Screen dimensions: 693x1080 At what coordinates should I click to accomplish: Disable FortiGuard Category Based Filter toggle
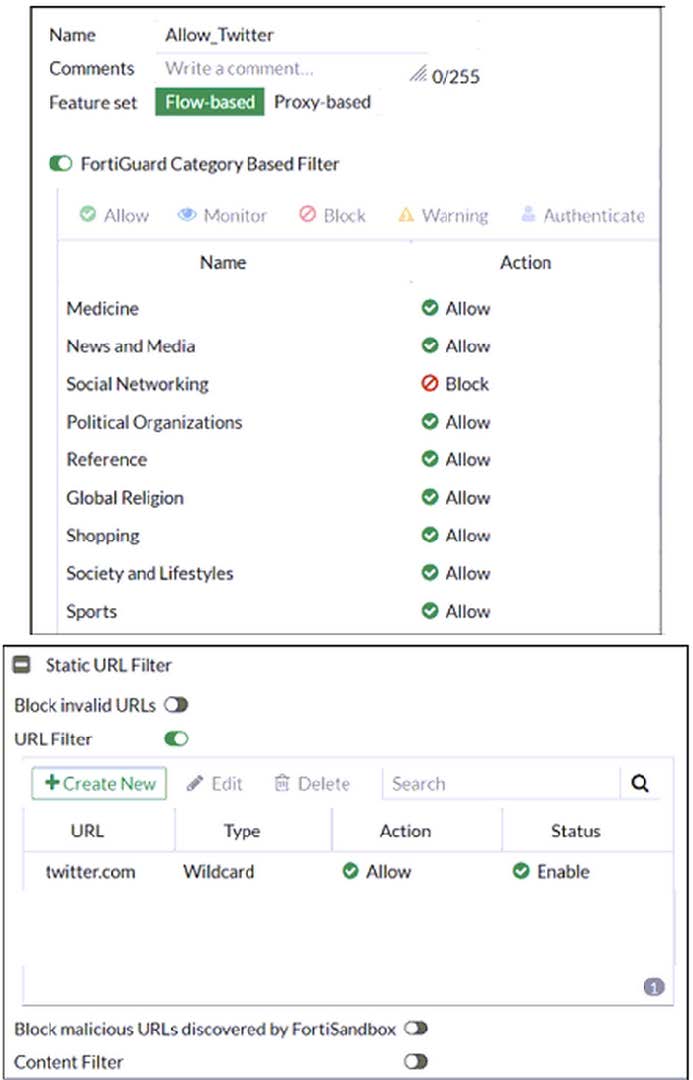tap(60, 163)
